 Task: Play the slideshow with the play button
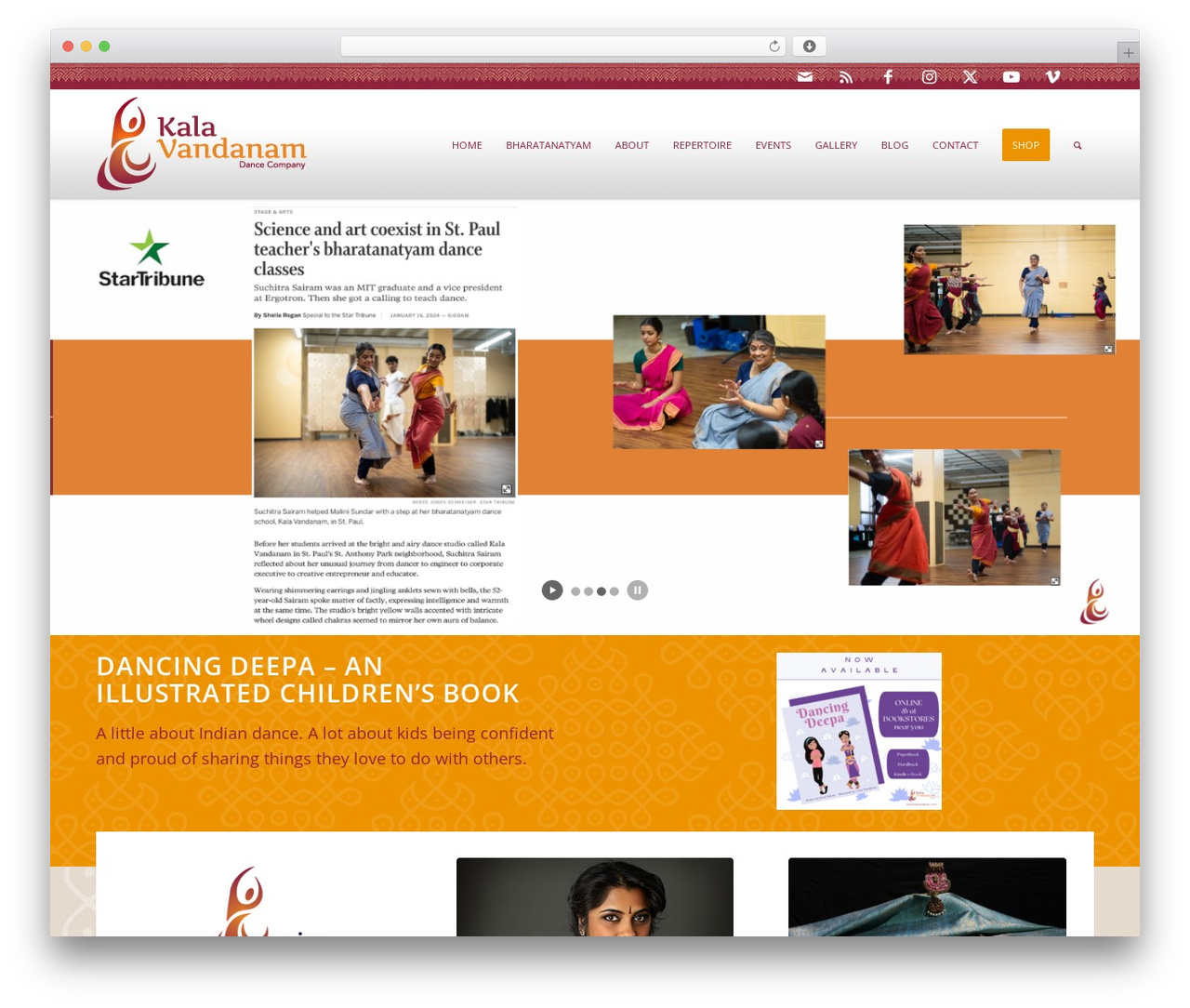tap(552, 590)
